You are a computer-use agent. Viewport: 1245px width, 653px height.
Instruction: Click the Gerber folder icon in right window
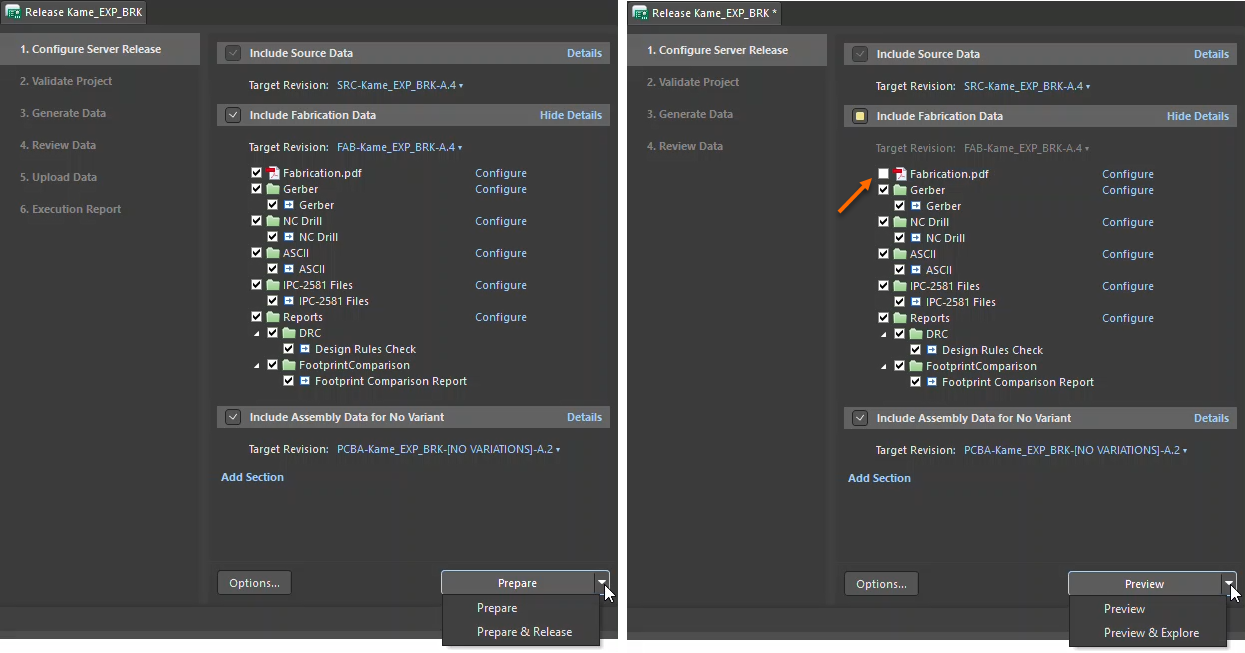tap(900, 190)
